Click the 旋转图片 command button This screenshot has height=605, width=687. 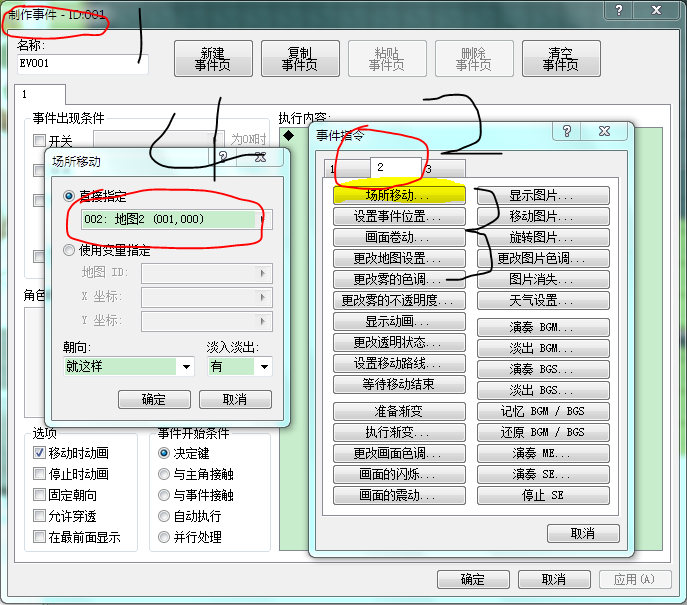pyautogui.click(x=543, y=237)
